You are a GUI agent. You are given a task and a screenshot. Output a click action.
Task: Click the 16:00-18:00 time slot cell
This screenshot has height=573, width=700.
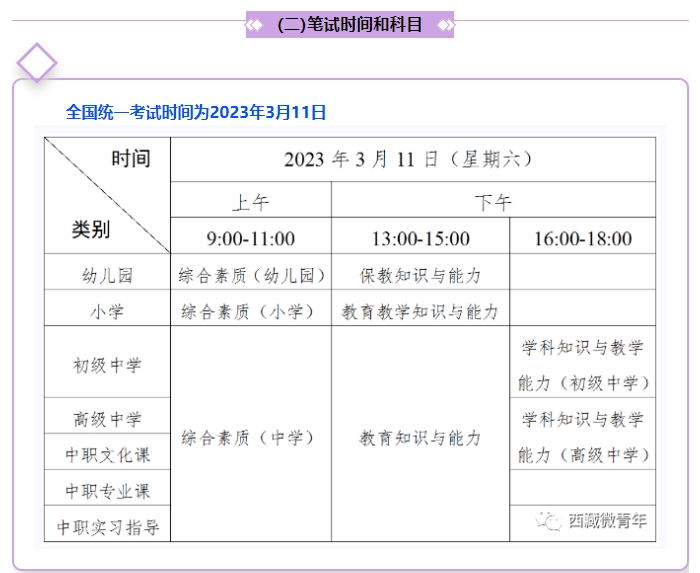tap(583, 236)
